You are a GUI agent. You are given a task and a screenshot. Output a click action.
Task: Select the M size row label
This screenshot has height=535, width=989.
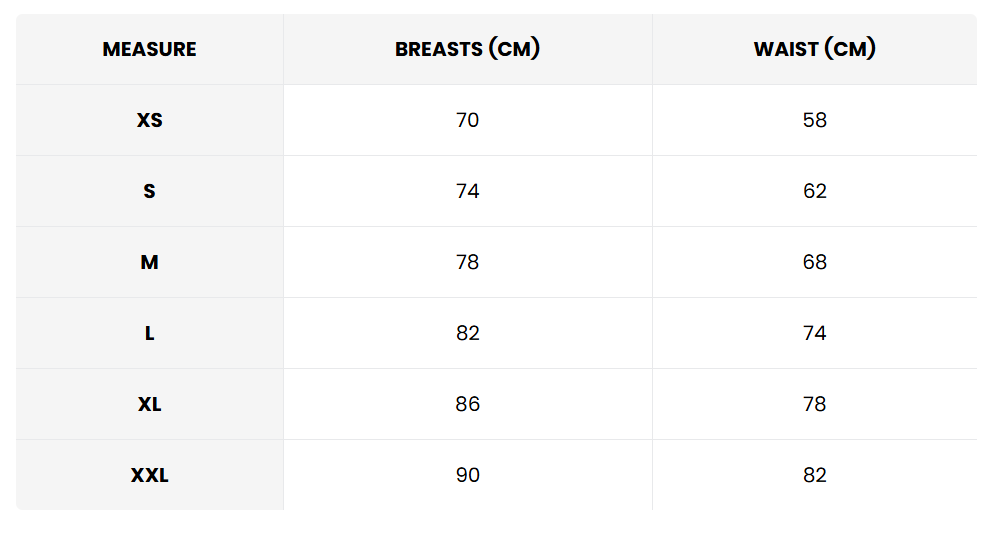point(149,262)
